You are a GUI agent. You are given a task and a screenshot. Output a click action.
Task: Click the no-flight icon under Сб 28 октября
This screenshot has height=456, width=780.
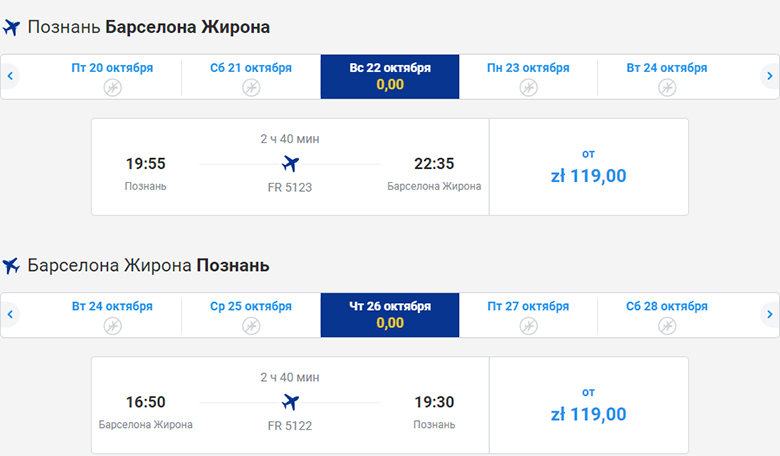pos(667,325)
